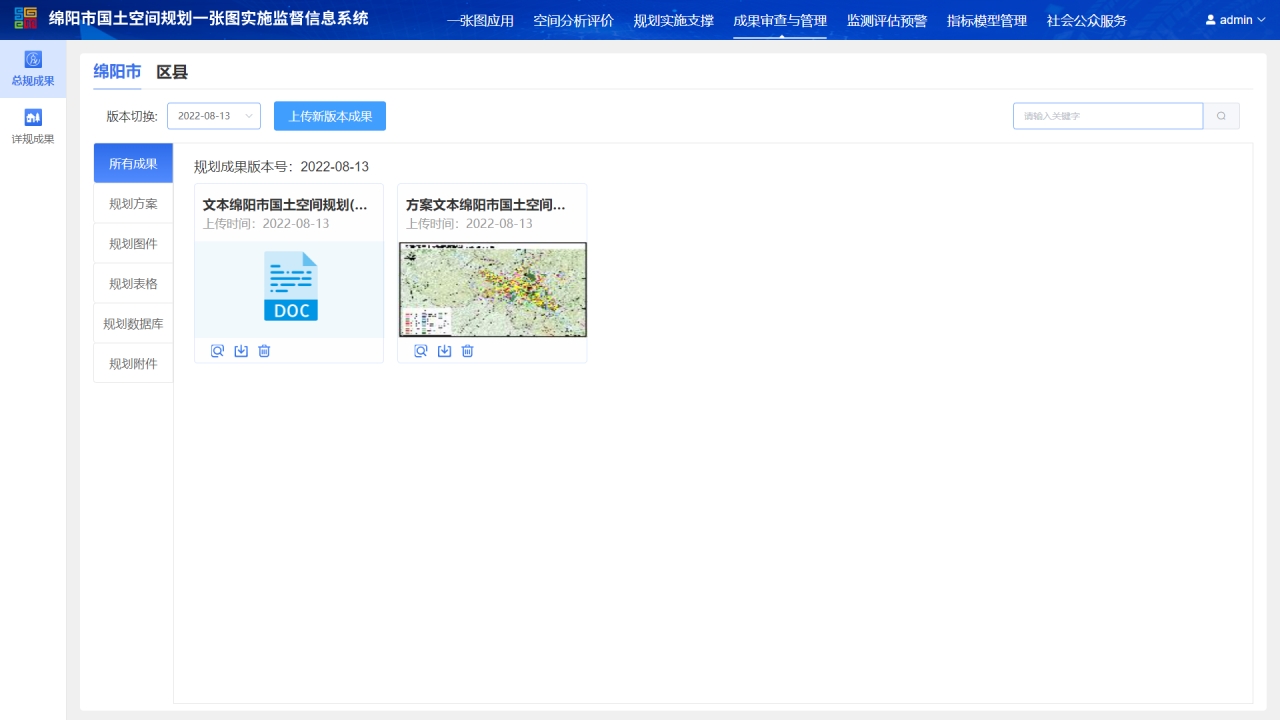Delete the 方案文本绵阳市国土空间 file

[x=467, y=351]
